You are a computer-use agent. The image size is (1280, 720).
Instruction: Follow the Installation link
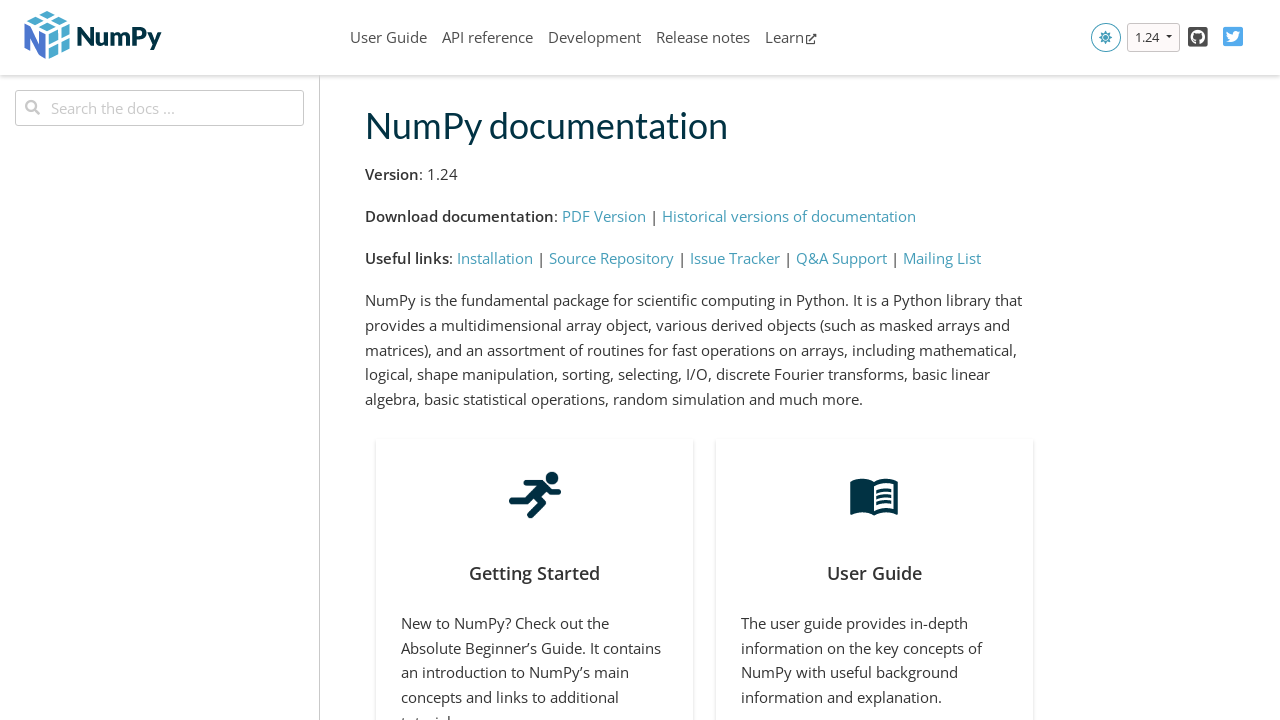tap(495, 258)
